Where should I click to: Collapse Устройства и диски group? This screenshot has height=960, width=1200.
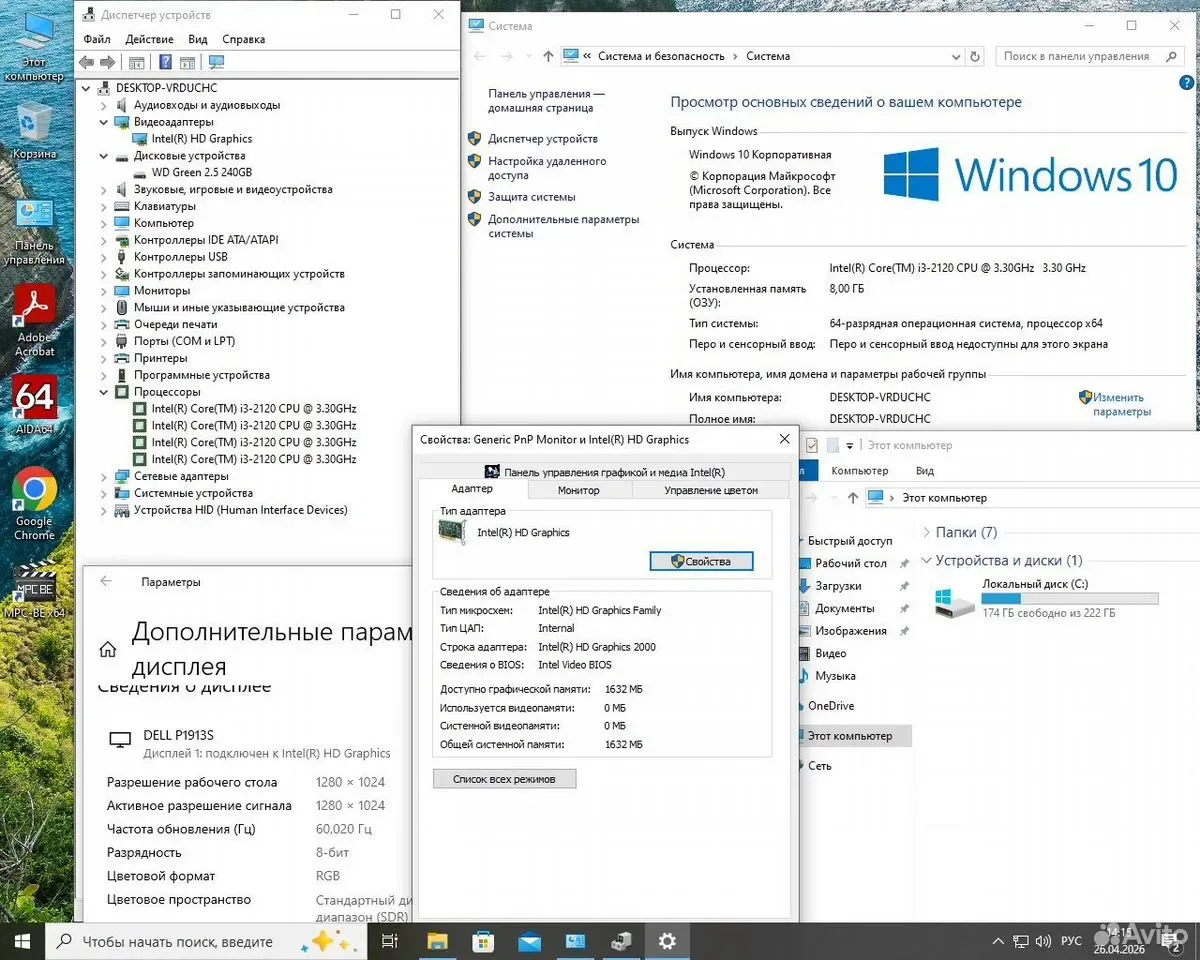[926, 561]
